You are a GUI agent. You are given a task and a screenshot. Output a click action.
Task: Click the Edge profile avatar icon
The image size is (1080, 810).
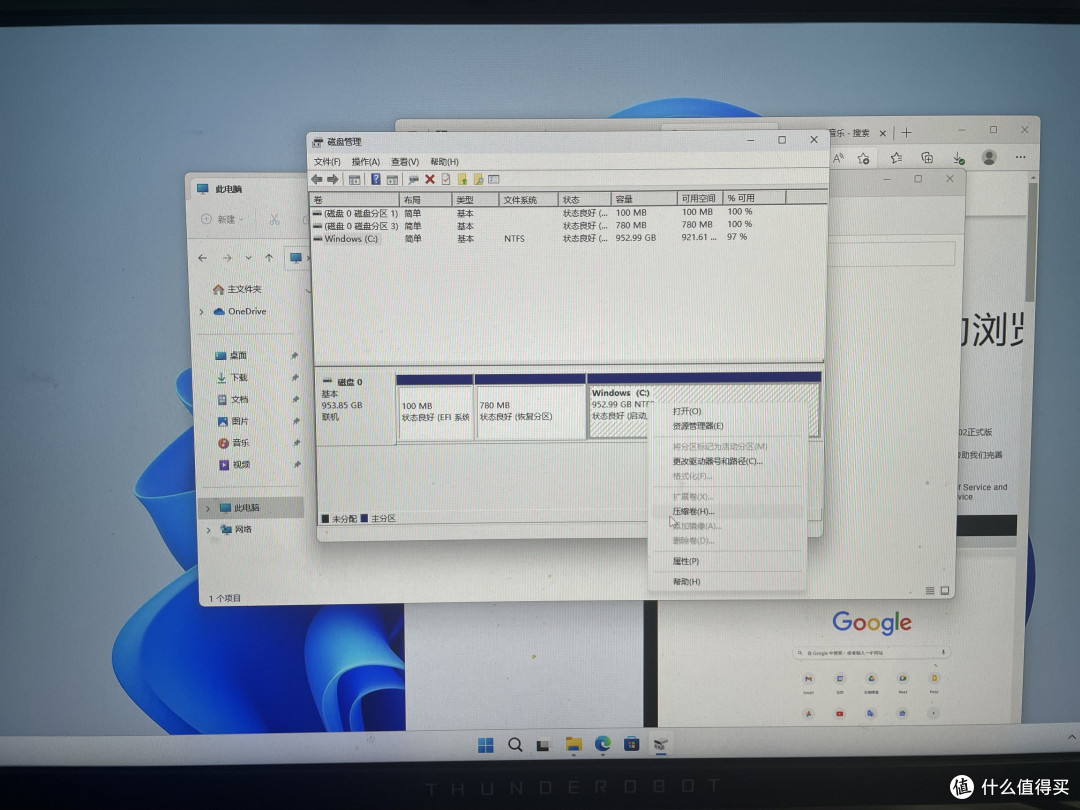tap(989, 158)
